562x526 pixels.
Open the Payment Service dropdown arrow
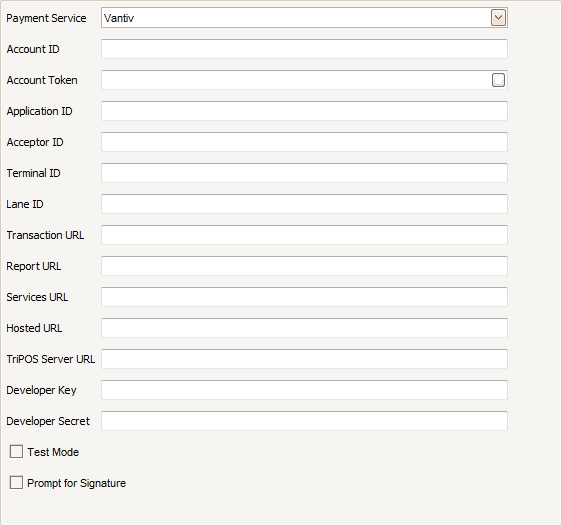[499, 18]
